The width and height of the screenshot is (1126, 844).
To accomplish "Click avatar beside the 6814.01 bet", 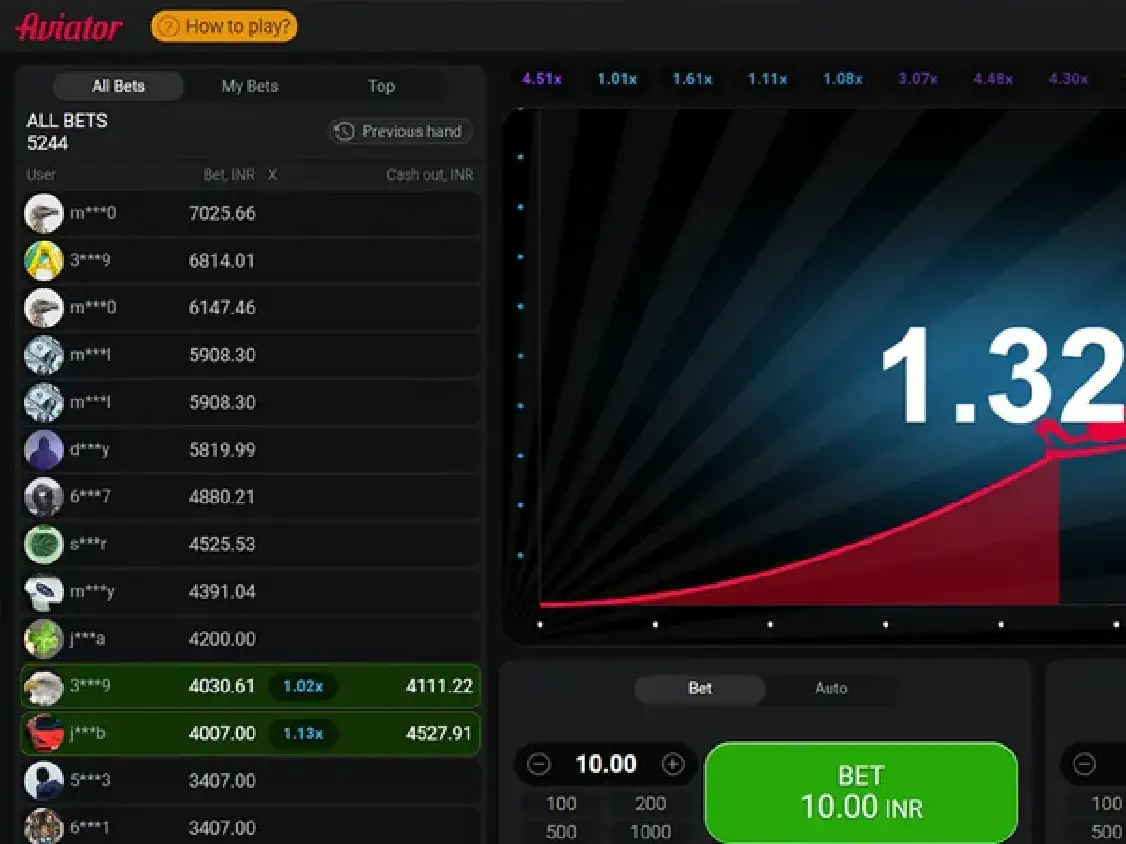I will pos(44,261).
